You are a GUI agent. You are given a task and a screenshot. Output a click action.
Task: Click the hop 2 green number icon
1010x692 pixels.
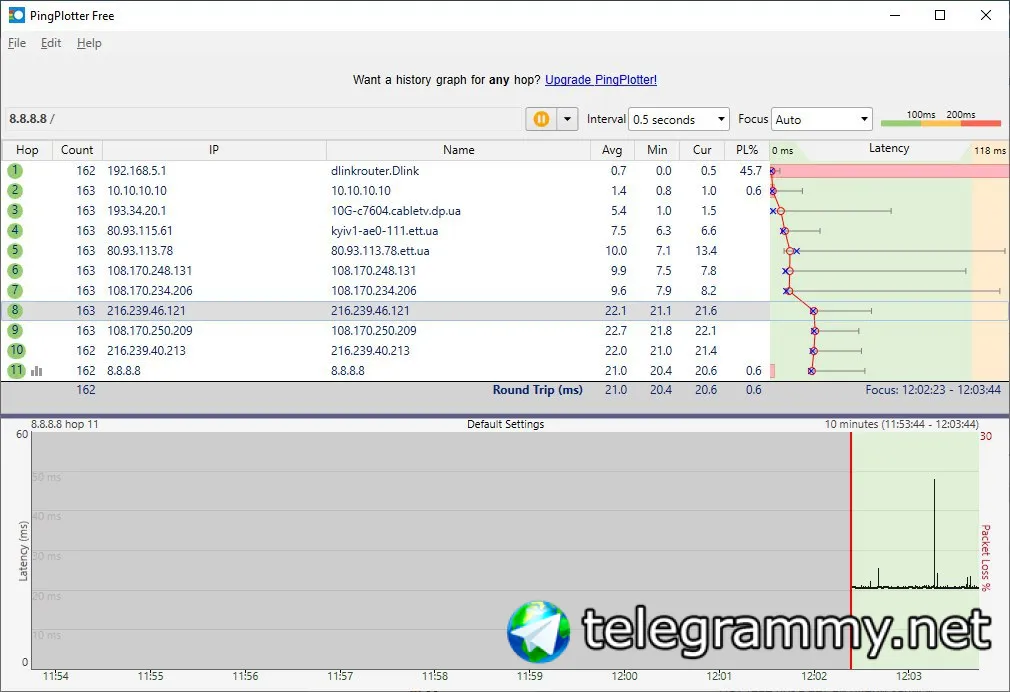(15, 191)
